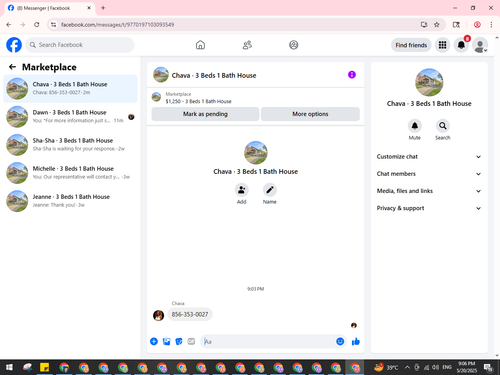Screen dimensions: 500x375
Task: Open the browser extensions icon
Action: click(x=456, y=25)
